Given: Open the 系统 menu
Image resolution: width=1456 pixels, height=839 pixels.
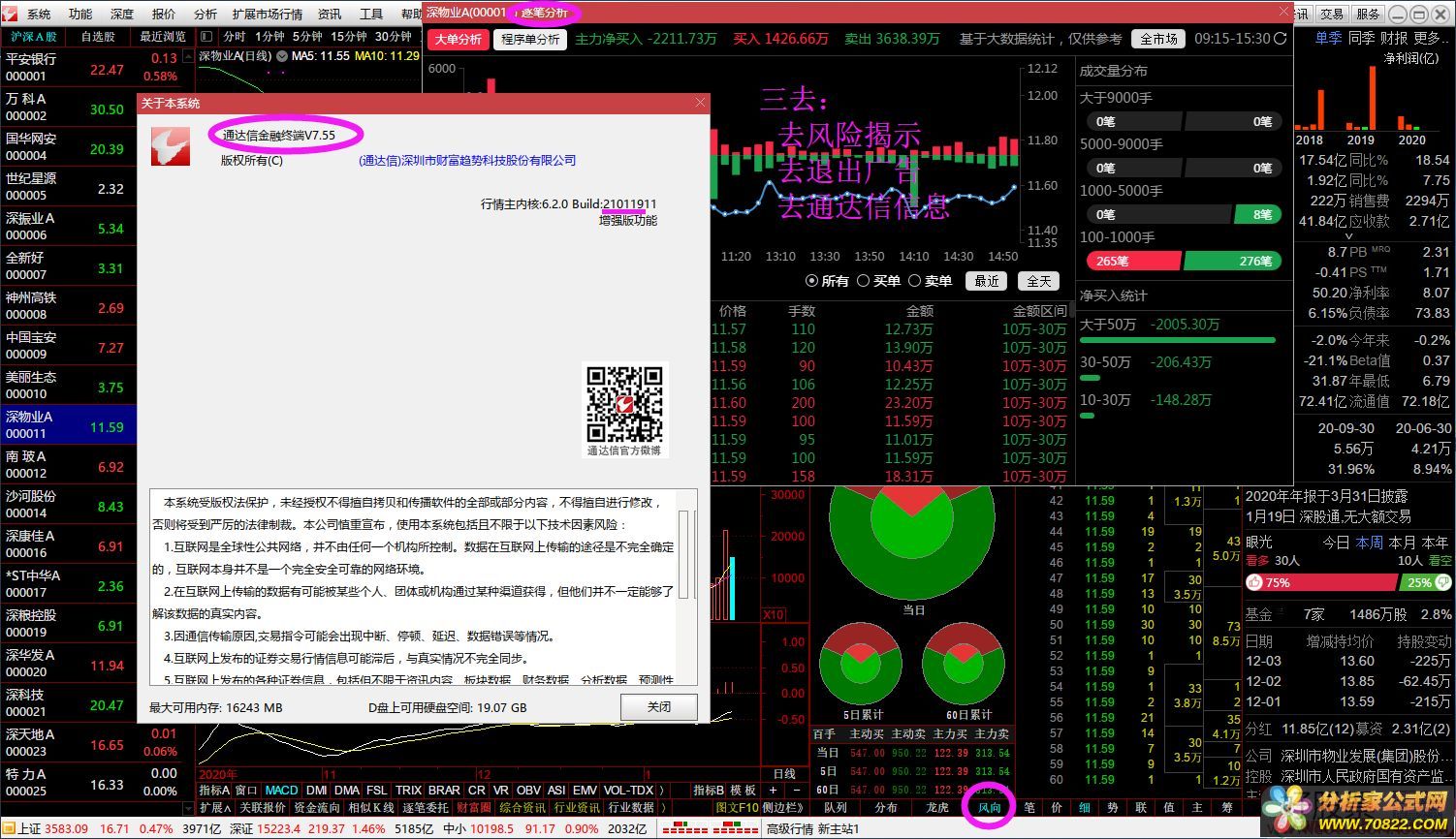Looking at the screenshot, I should [x=39, y=14].
